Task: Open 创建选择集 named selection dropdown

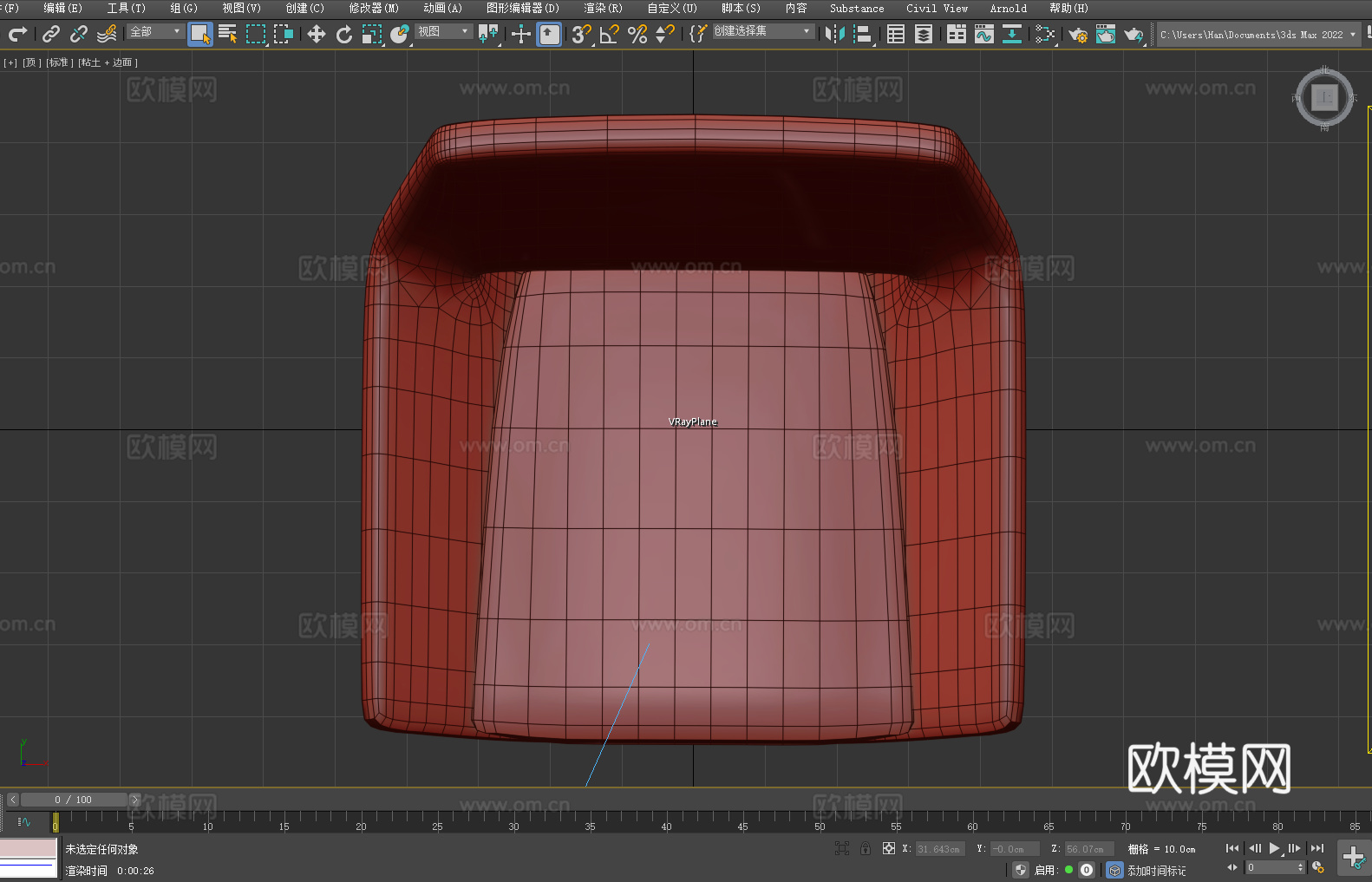Action: click(x=763, y=31)
